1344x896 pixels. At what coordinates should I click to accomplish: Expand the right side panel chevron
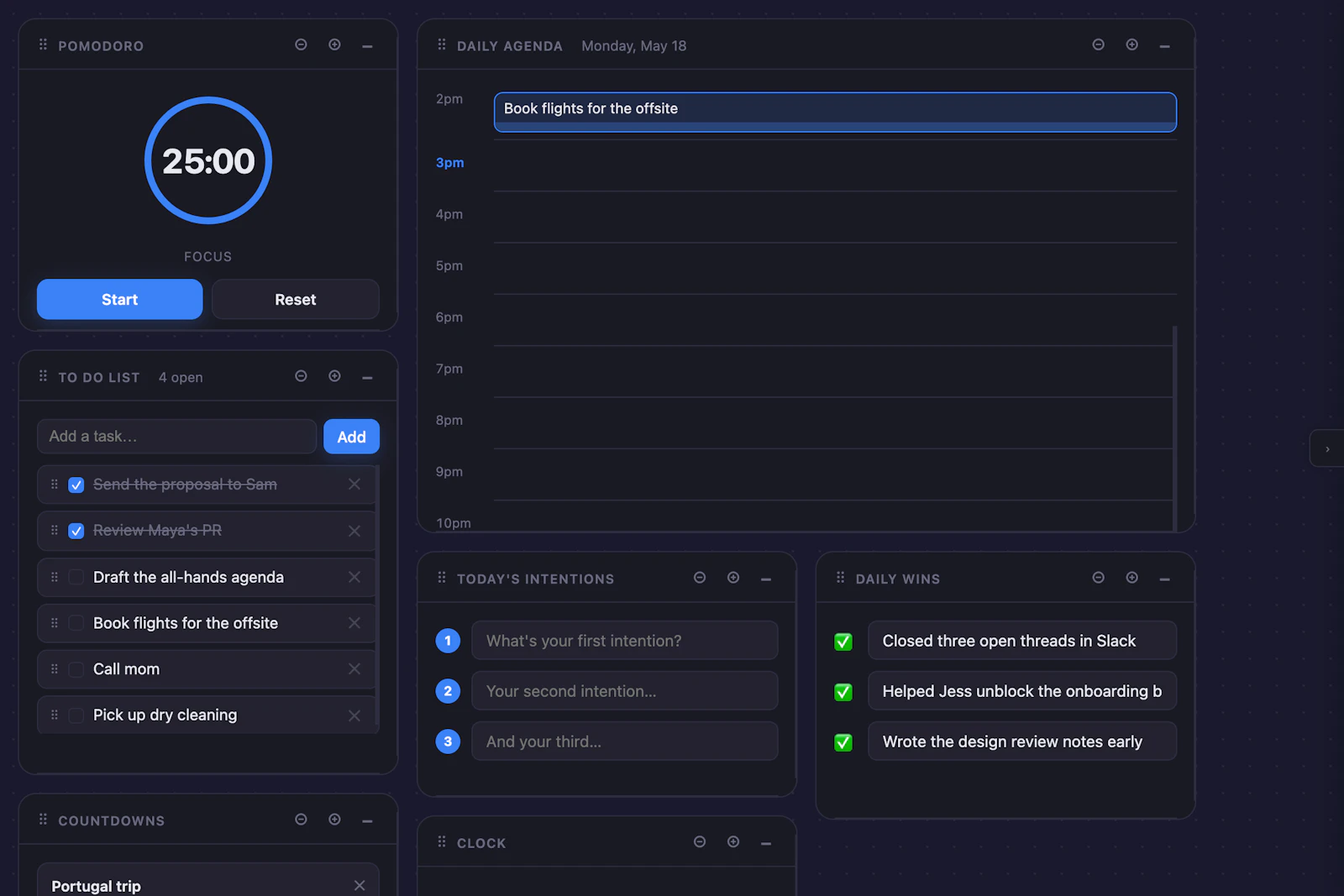pyautogui.click(x=1327, y=449)
